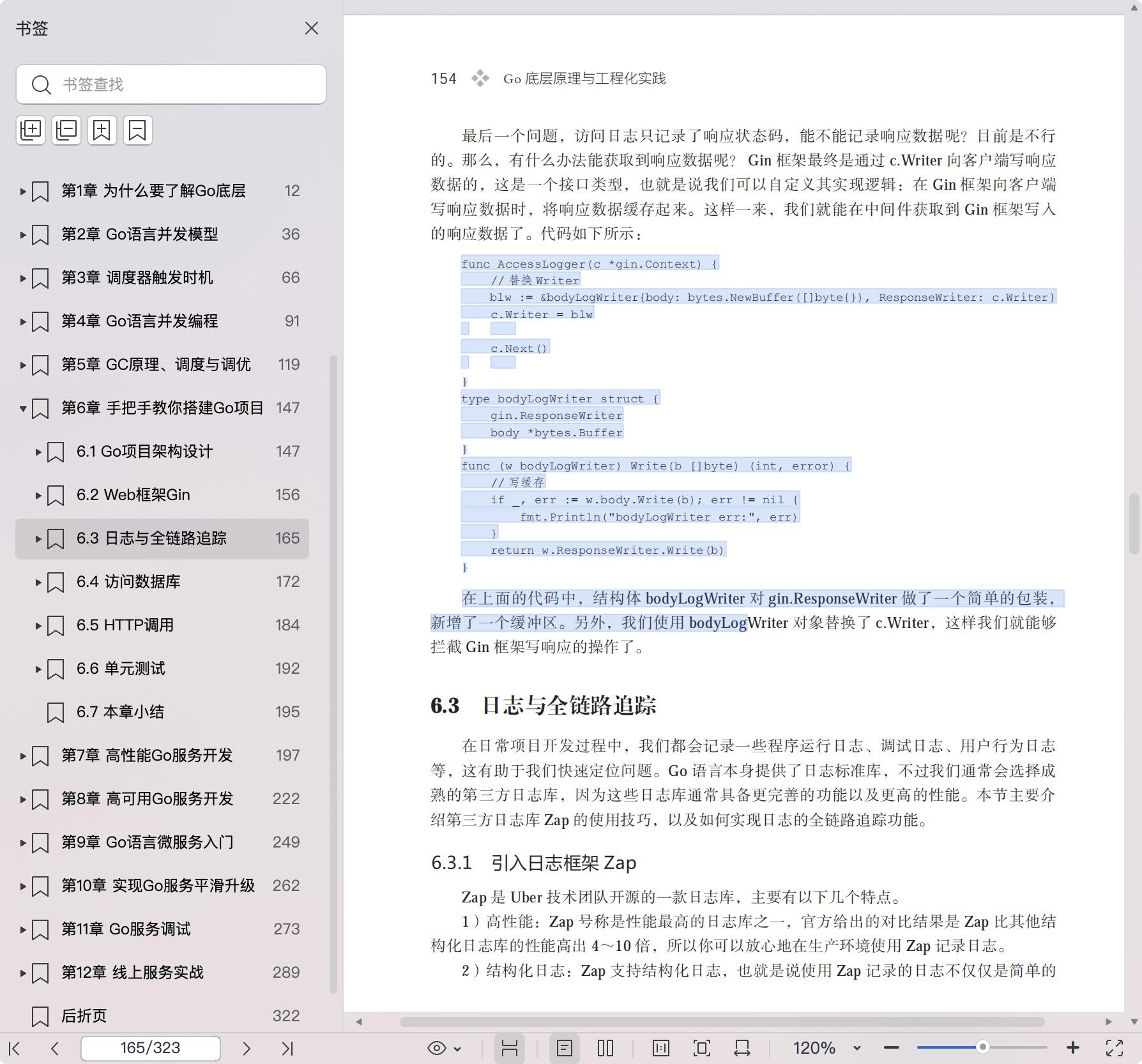
Task: Go to the last page
Action: pyautogui.click(x=287, y=1048)
